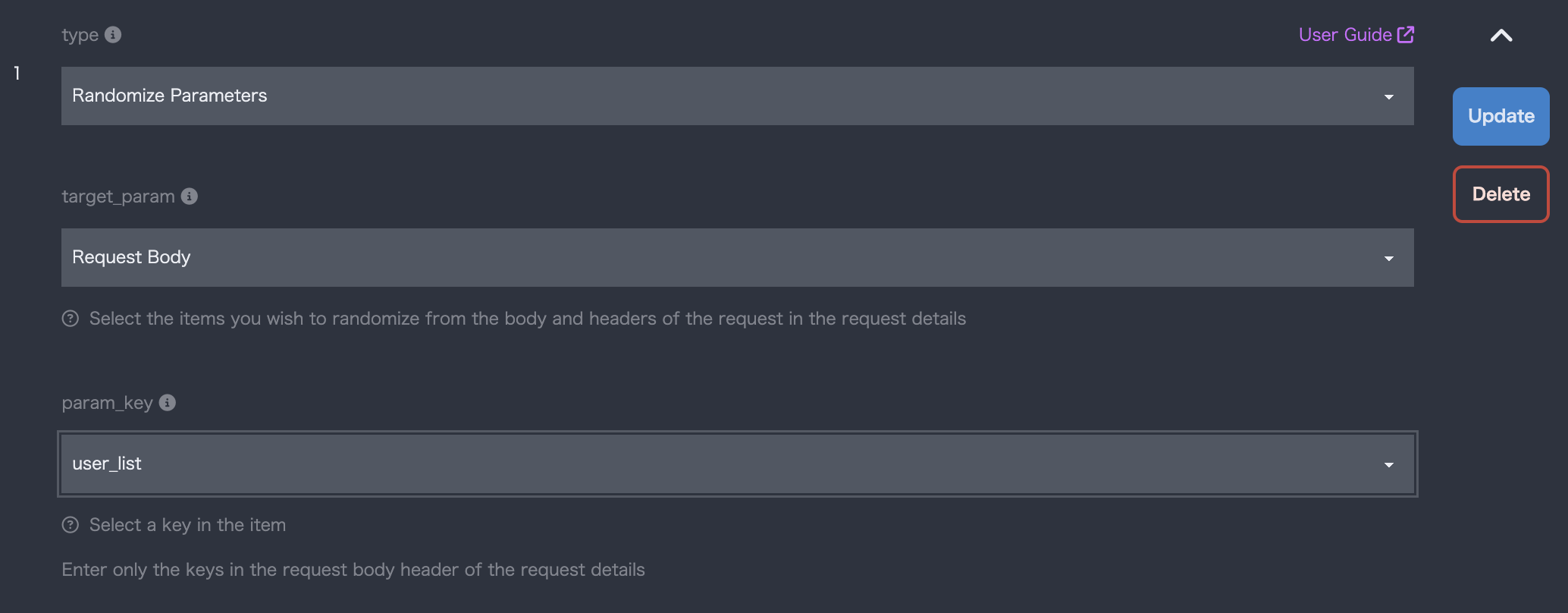1568x613 pixels.
Task: Click the external-link icon after User Guide
Action: 1406,35
